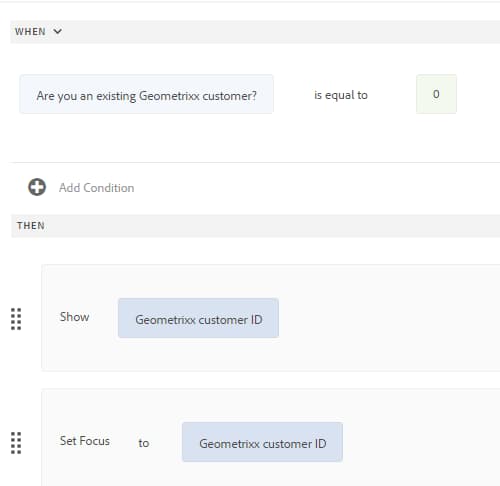Change the Set Focus action type
This screenshot has height=486, width=500.
click(85, 441)
